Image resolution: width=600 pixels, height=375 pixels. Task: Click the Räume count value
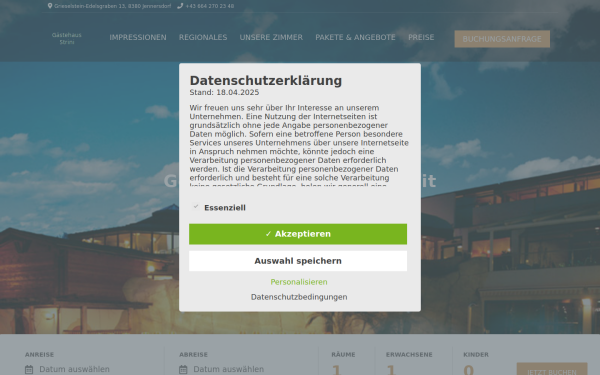coord(336,370)
